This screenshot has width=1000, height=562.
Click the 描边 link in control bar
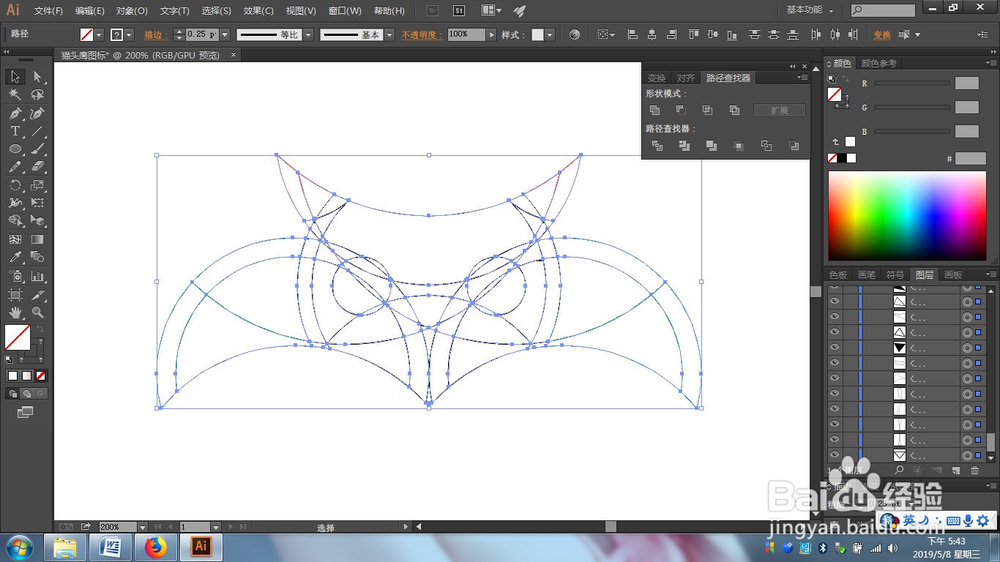(154, 35)
